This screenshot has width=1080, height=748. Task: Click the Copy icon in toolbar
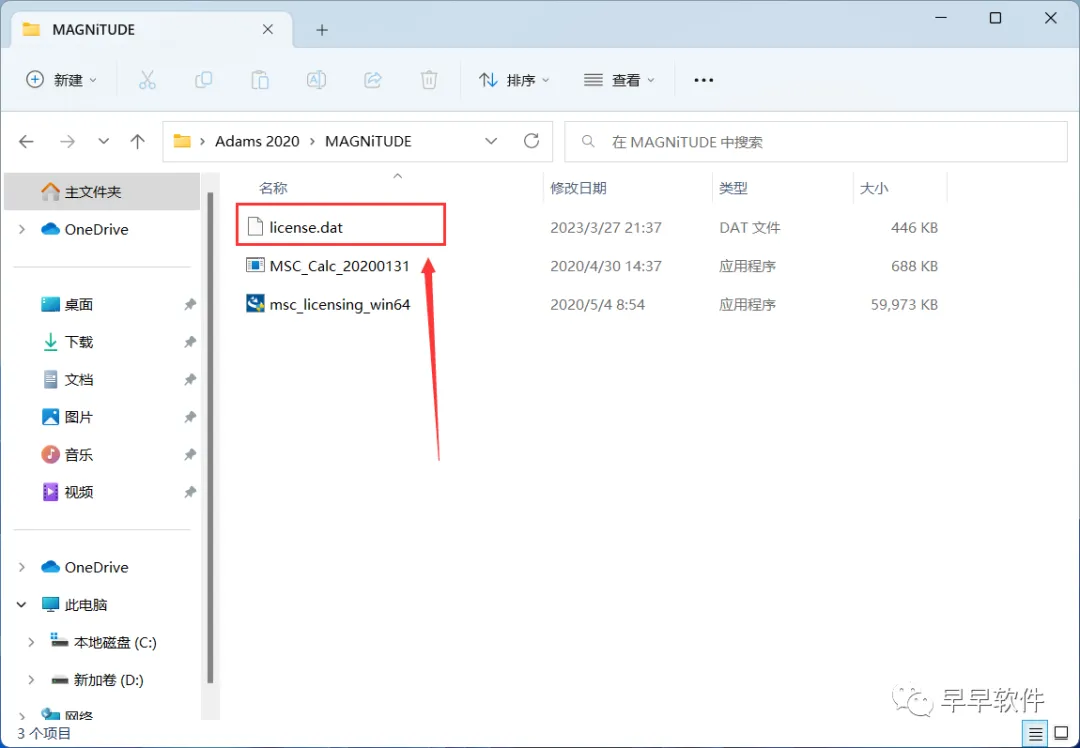point(203,80)
